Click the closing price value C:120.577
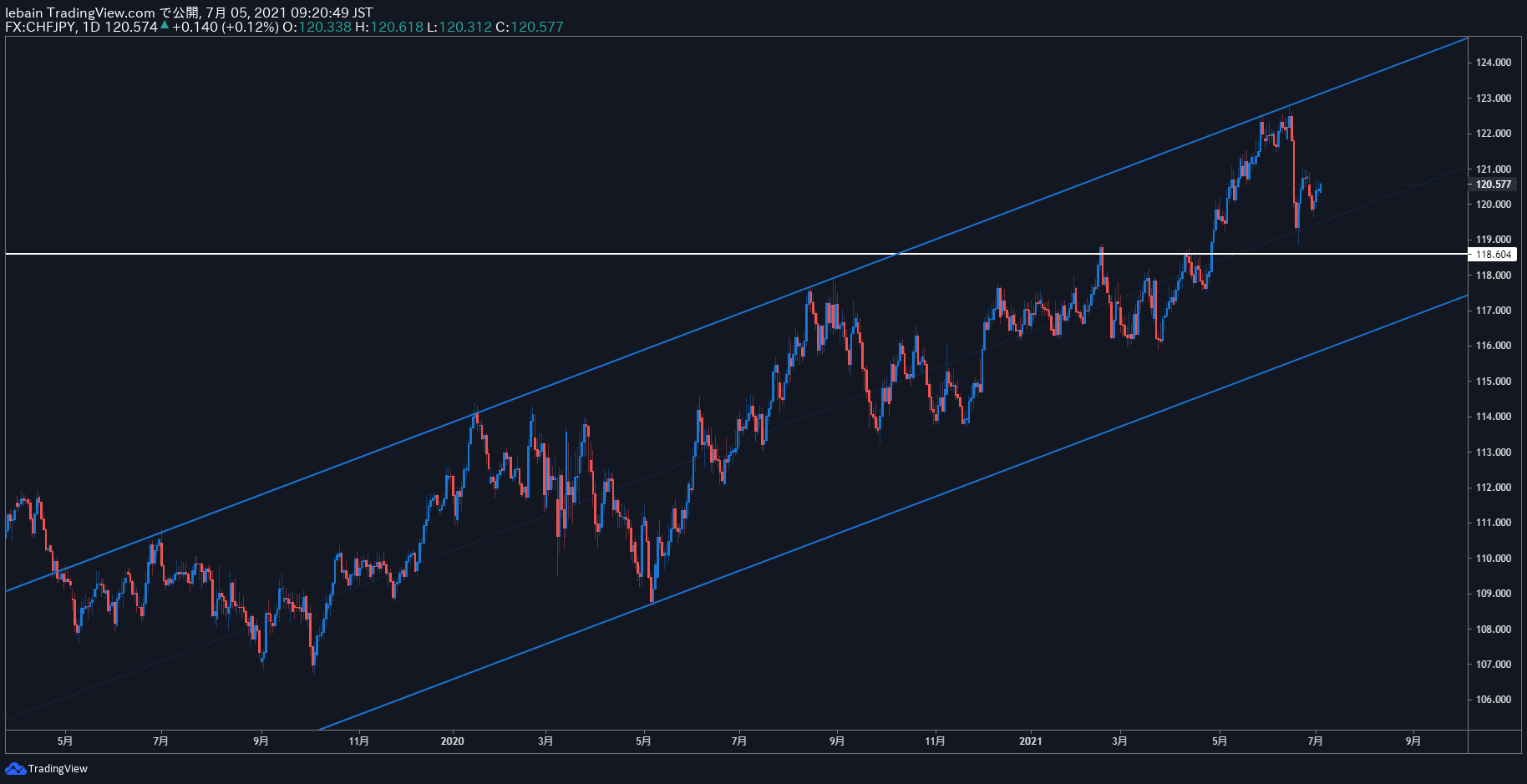 click(x=530, y=27)
